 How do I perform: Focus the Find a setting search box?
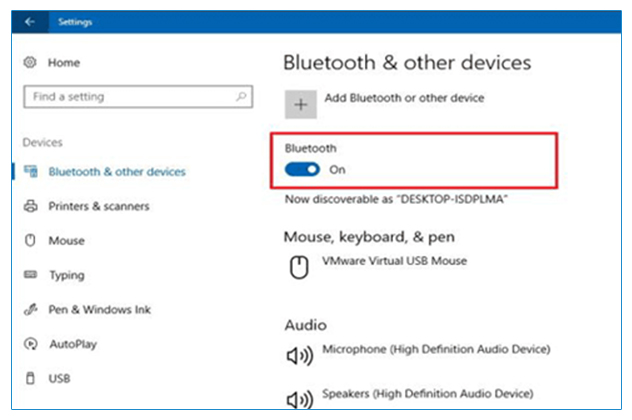(138, 97)
